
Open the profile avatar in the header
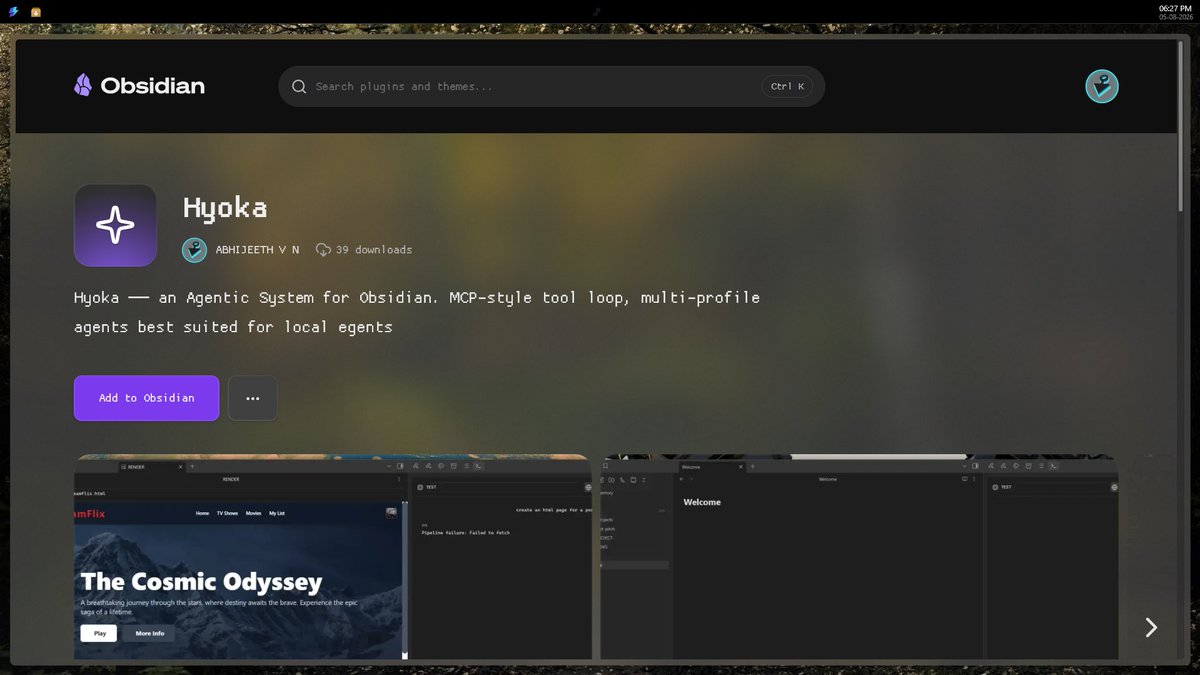[1102, 87]
